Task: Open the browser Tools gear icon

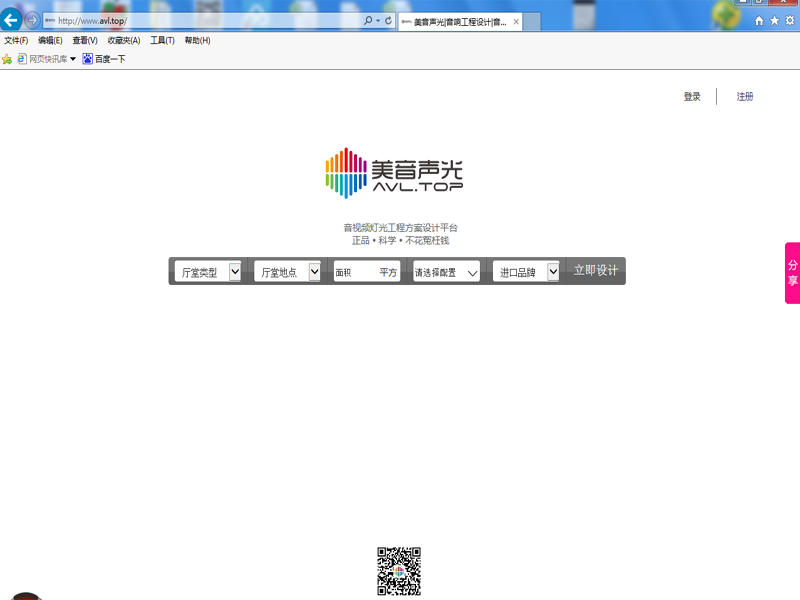Action: pyautogui.click(x=790, y=20)
